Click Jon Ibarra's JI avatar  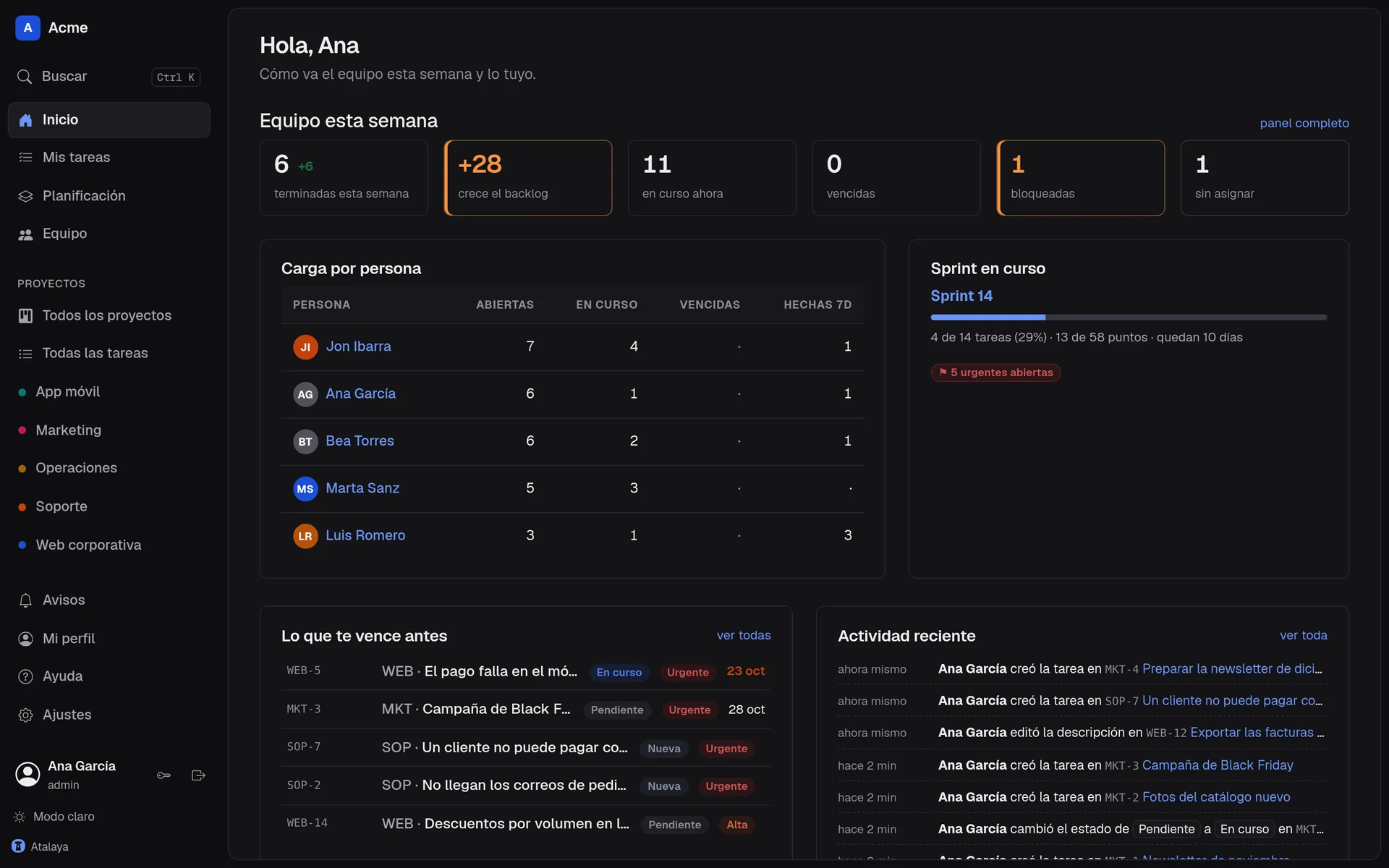(305, 347)
